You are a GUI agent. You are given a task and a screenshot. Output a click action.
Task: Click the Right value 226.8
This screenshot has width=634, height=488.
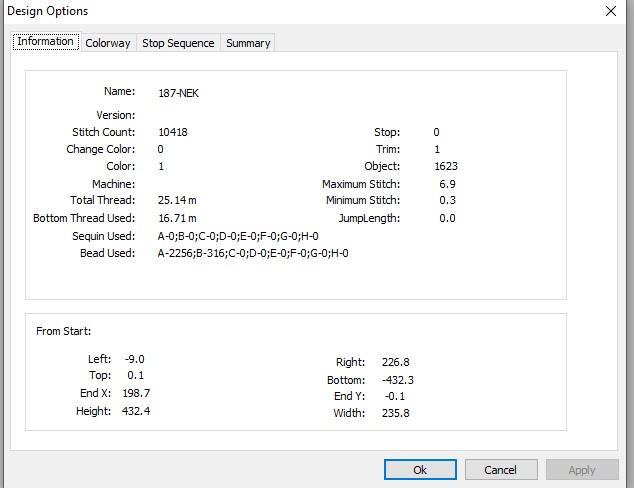pyautogui.click(x=395, y=362)
